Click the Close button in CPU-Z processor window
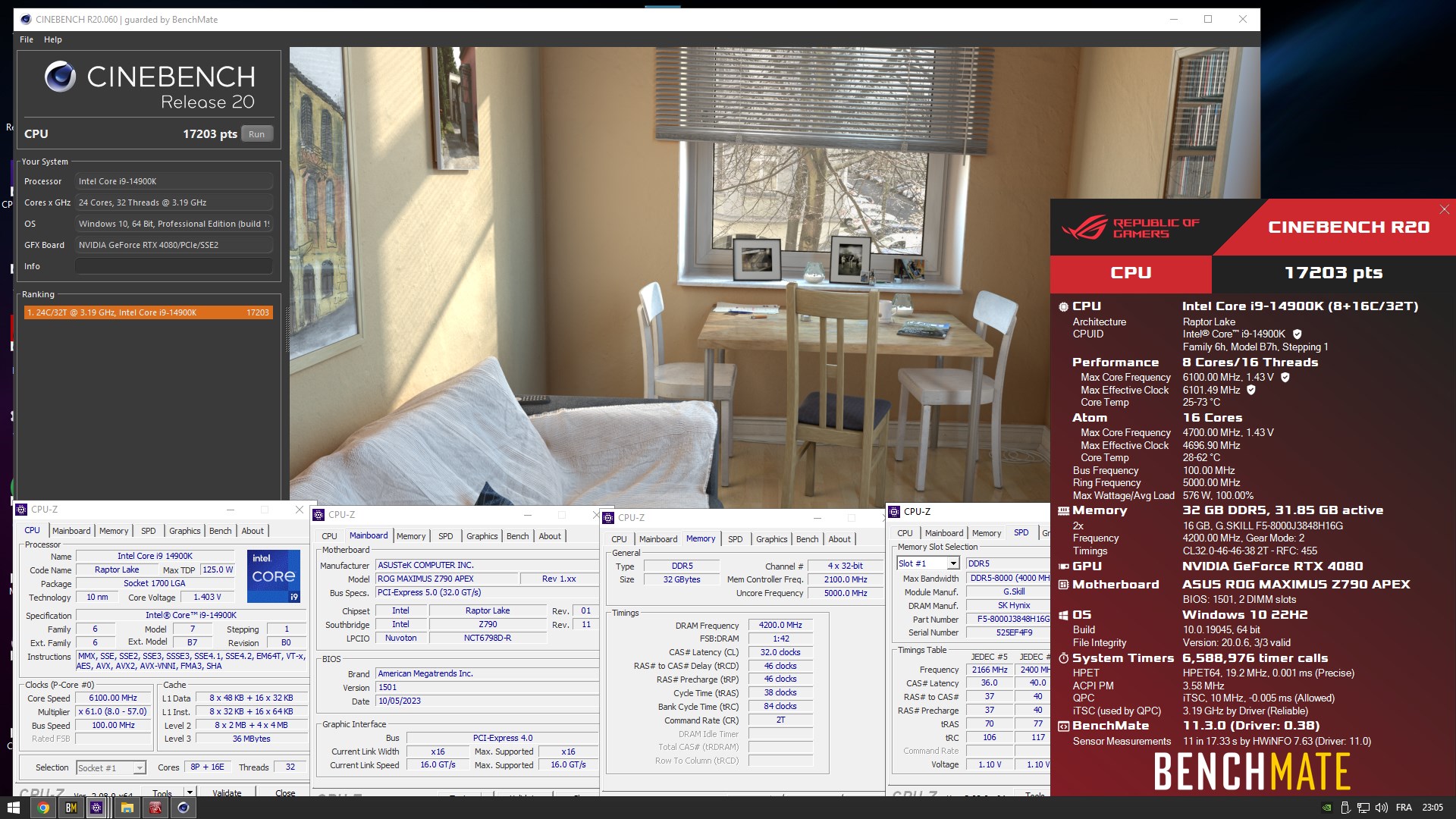This screenshot has height=819, width=1456. pos(285,793)
